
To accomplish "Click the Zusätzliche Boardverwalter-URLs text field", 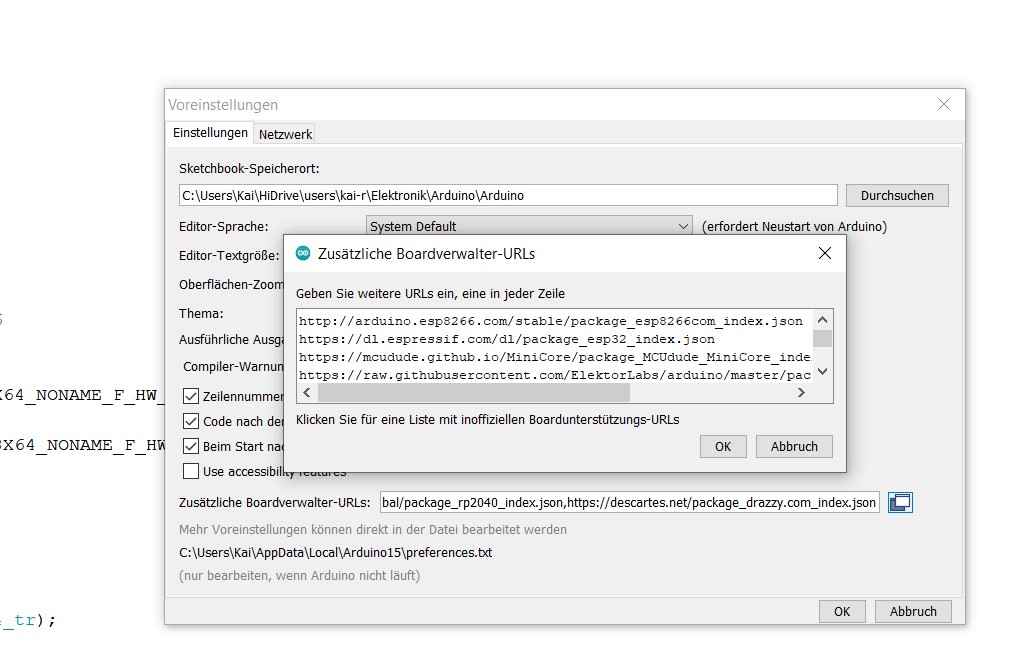I will [630, 503].
